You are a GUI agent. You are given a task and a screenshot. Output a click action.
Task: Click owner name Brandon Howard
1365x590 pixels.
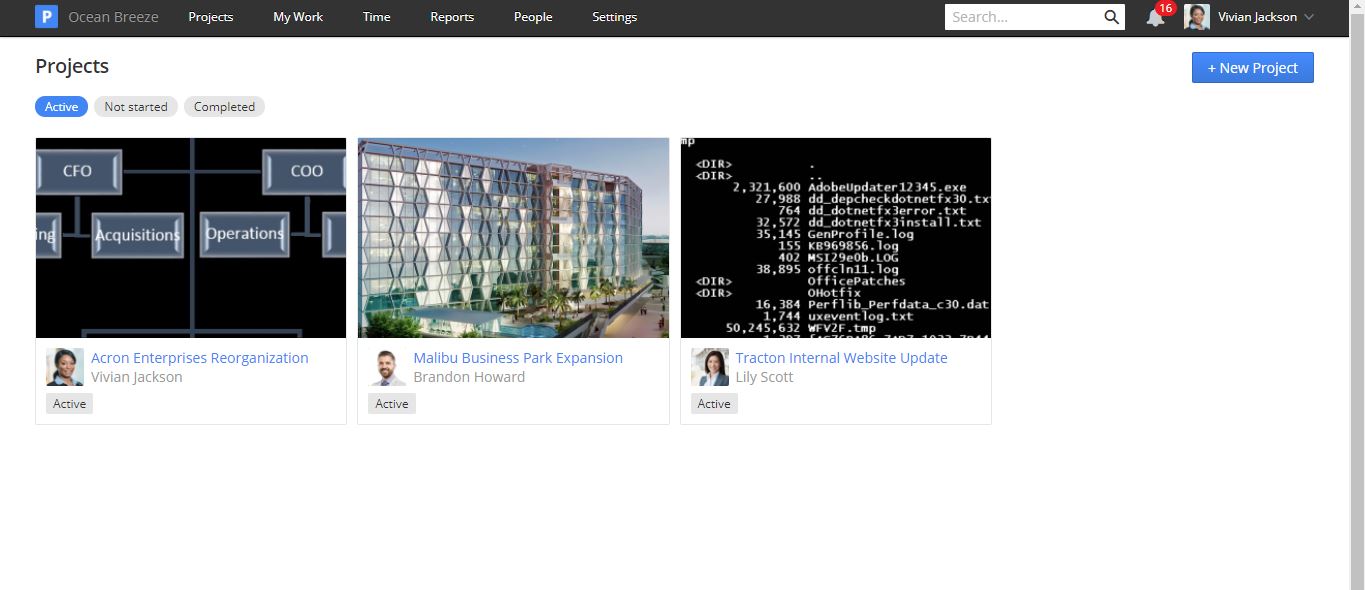(469, 377)
